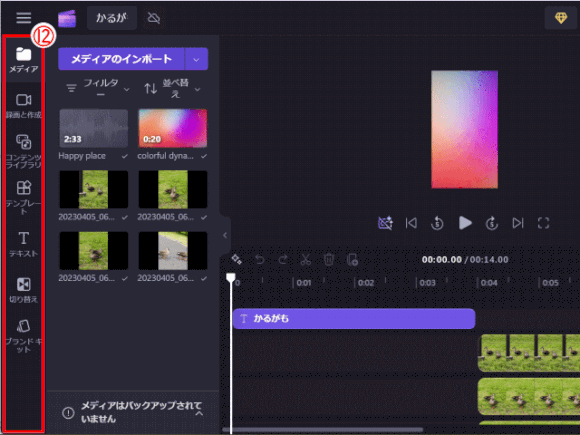Screen dimensions: 580x435
Task: Expand メディアはバックアップされていません notice
Action: (x=199, y=413)
